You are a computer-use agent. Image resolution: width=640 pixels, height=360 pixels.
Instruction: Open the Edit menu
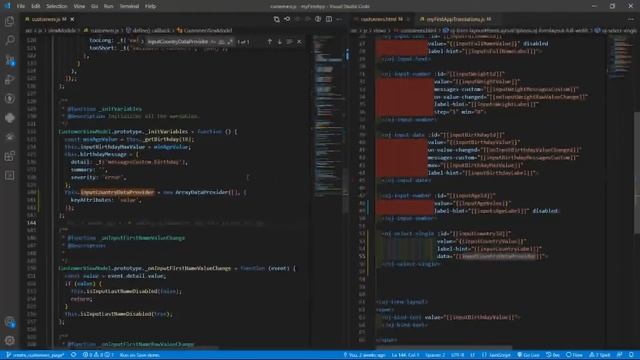36,6
